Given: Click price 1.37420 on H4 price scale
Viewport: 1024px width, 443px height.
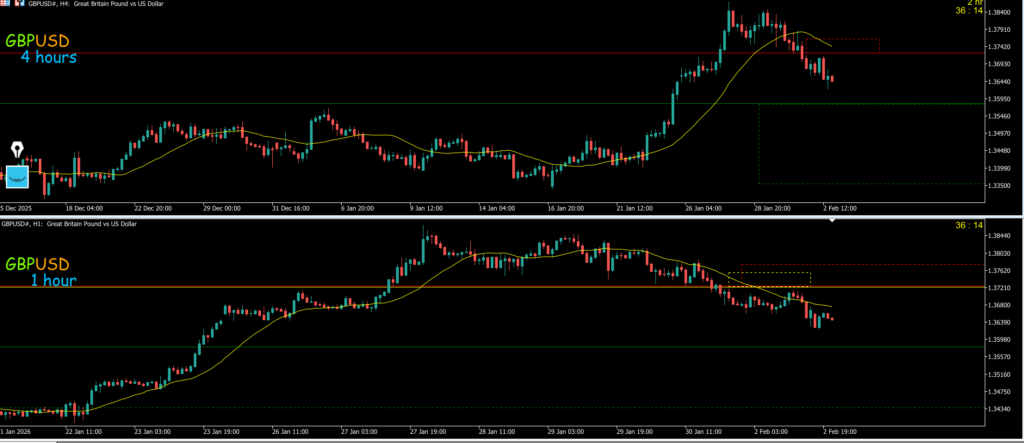Looking at the screenshot, I should [x=1000, y=47].
